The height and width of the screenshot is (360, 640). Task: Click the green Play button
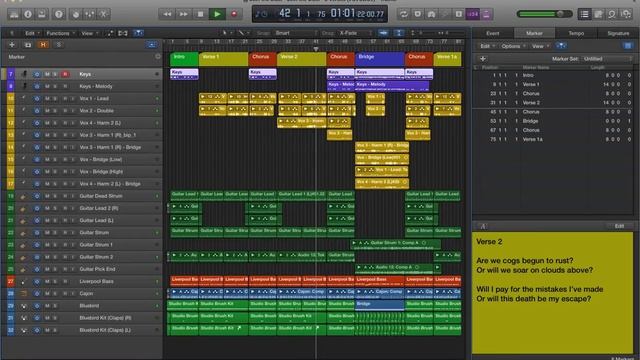click(217, 14)
